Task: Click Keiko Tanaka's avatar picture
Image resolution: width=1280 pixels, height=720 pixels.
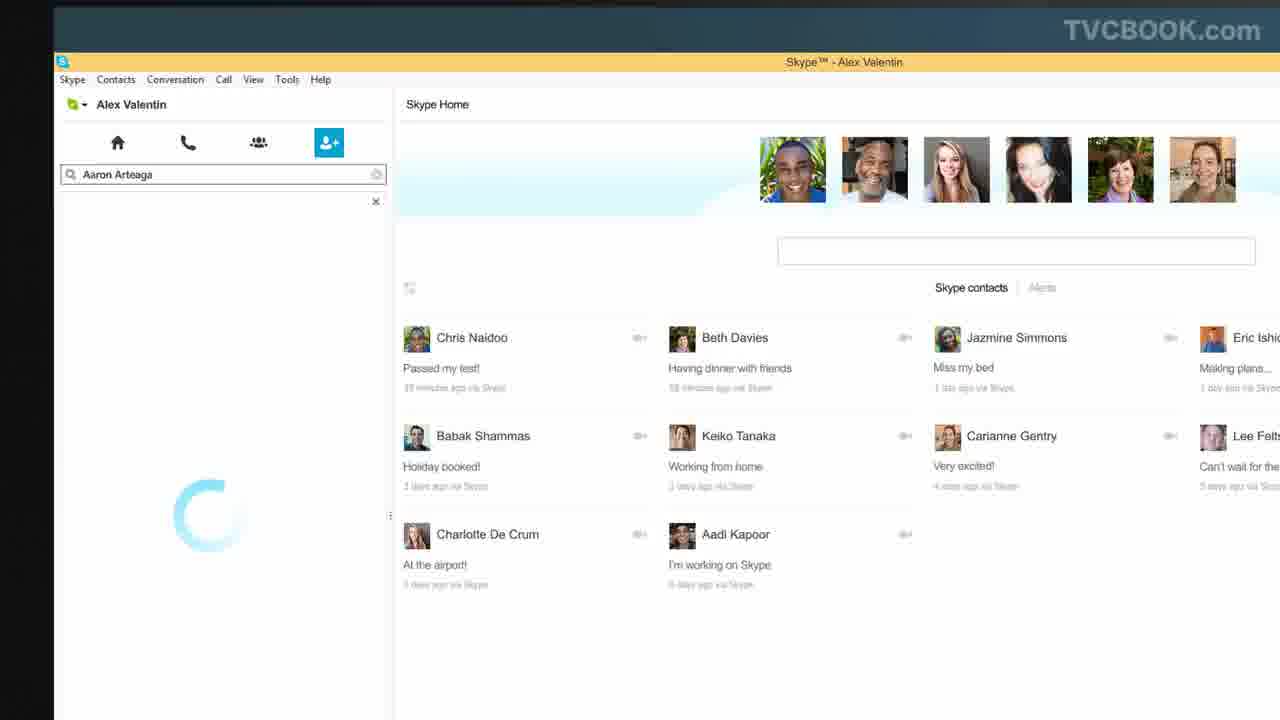Action: pyautogui.click(x=682, y=437)
